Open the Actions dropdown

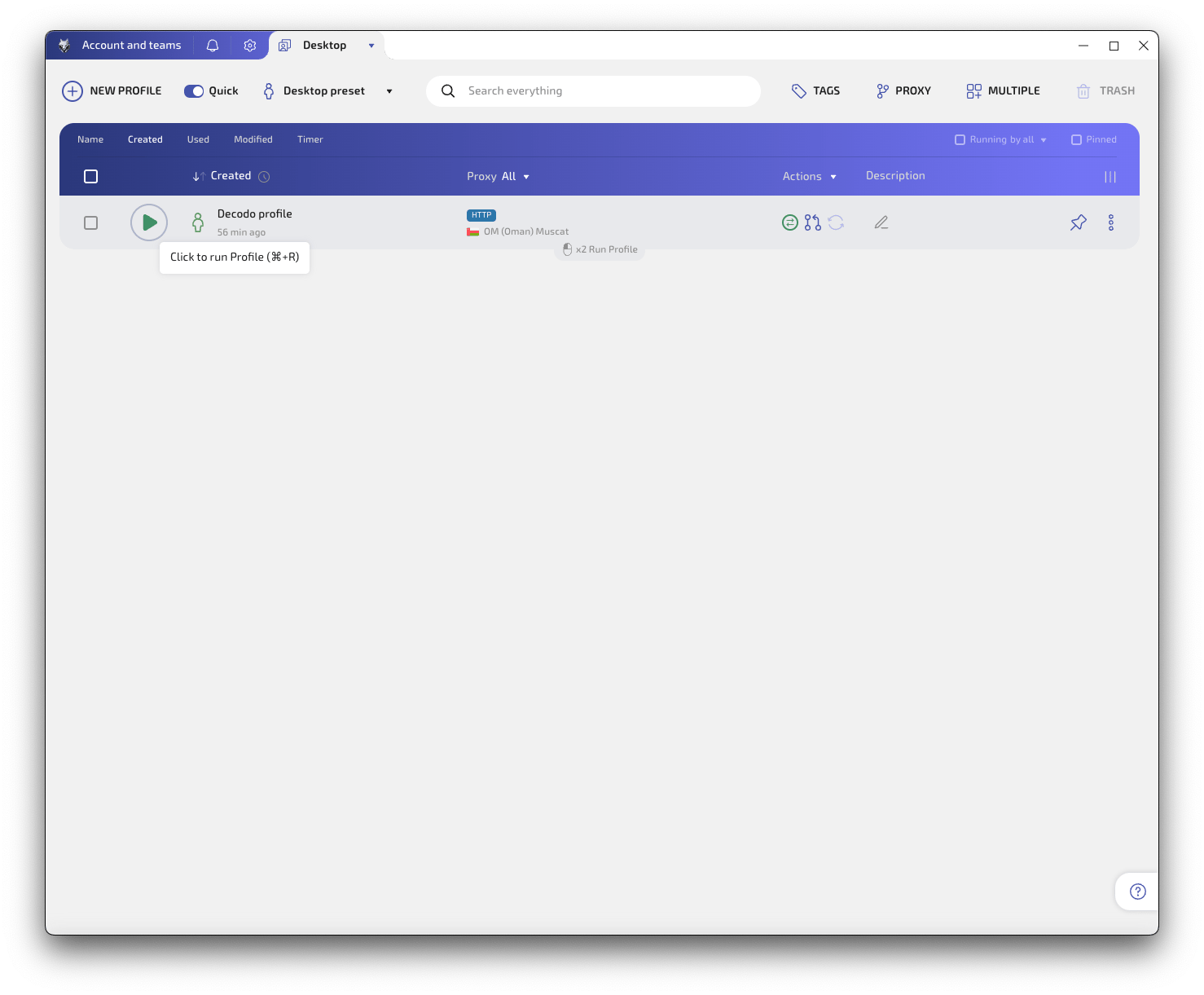[x=810, y=177]
